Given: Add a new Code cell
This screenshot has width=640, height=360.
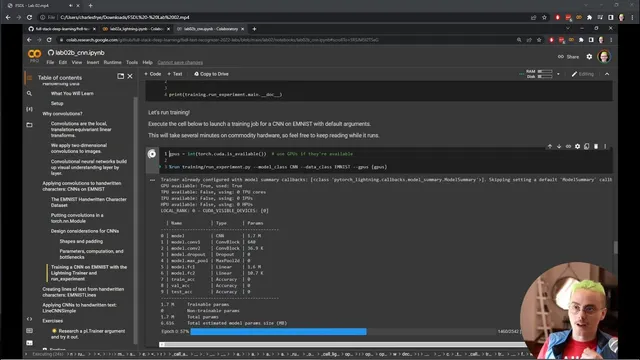Looking at the screenshot, I should pos(153,74).
